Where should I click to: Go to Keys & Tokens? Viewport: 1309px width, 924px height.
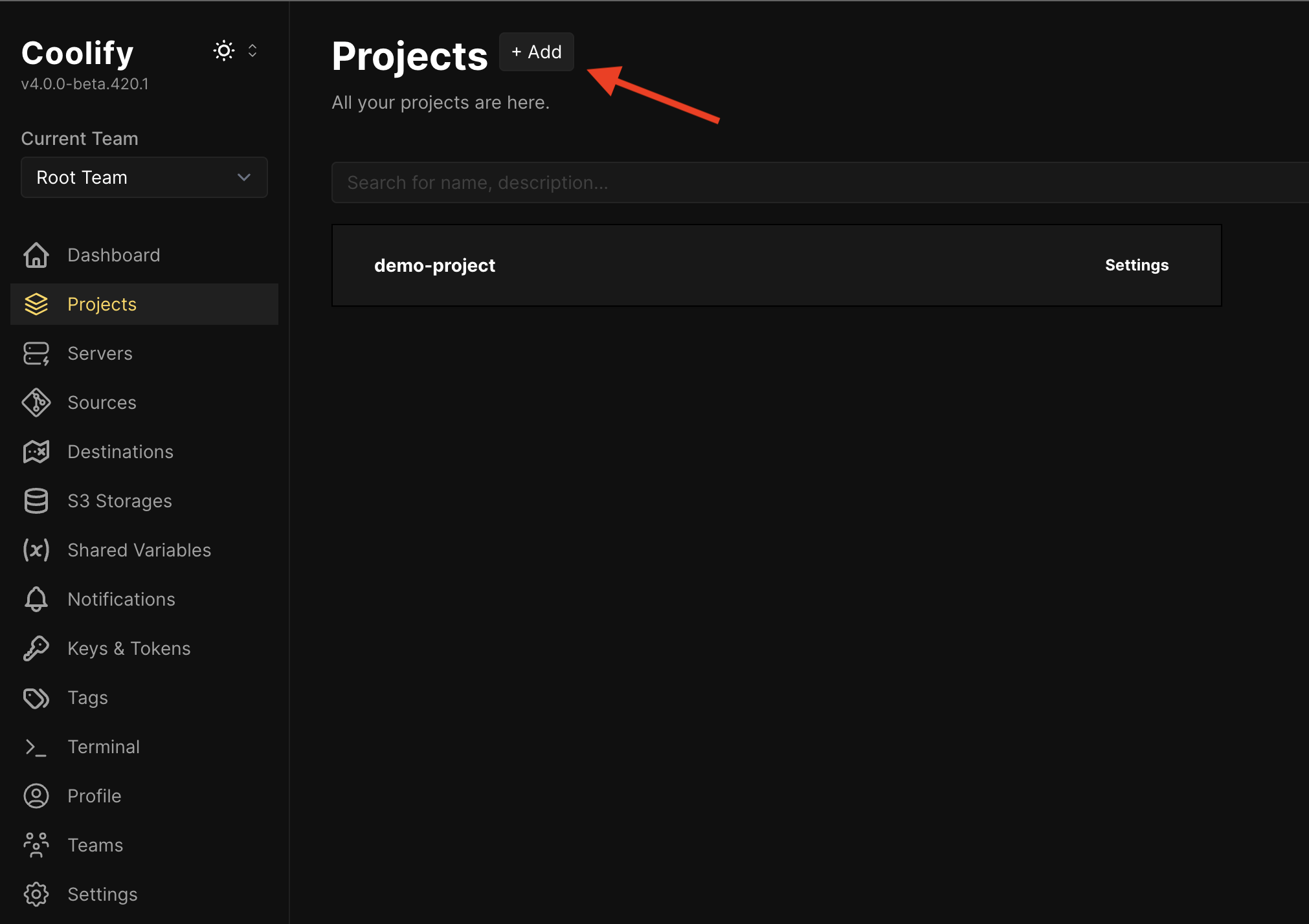point(144,648)
